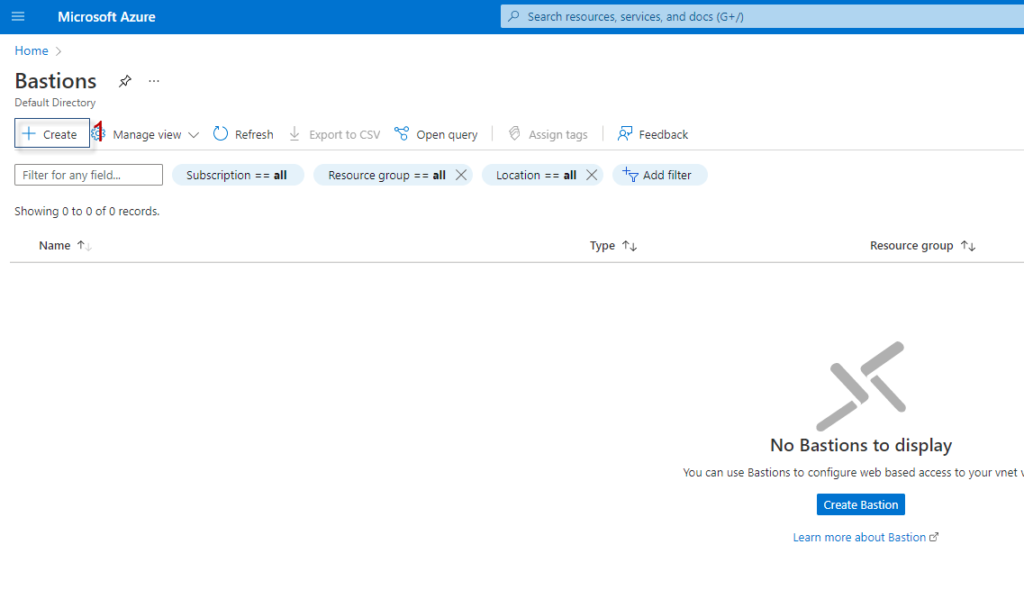Open the Manage view dropdown
1024x608 pixels.
pos(145,134)
